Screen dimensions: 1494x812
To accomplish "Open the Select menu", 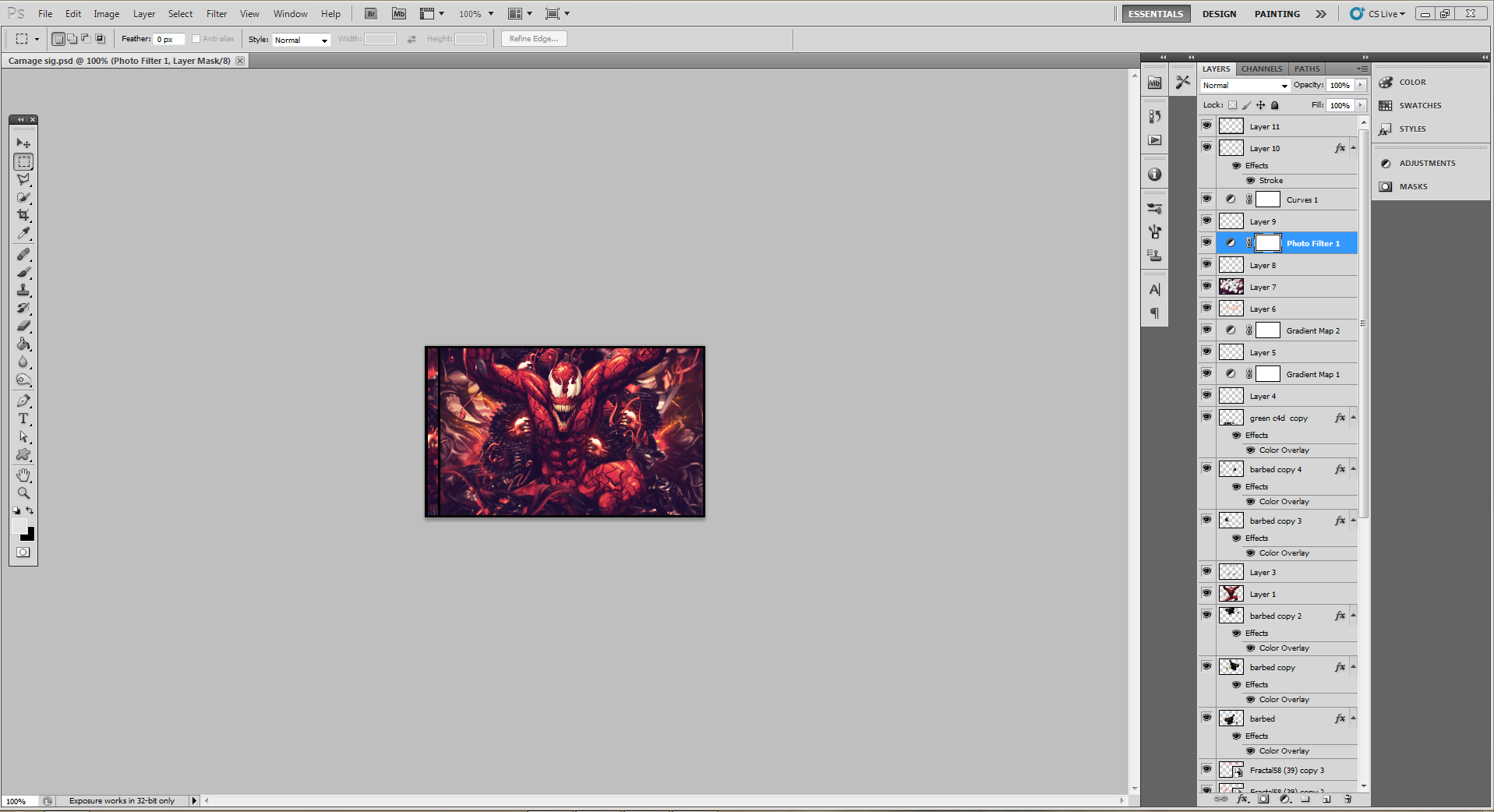I will (180, 14).
